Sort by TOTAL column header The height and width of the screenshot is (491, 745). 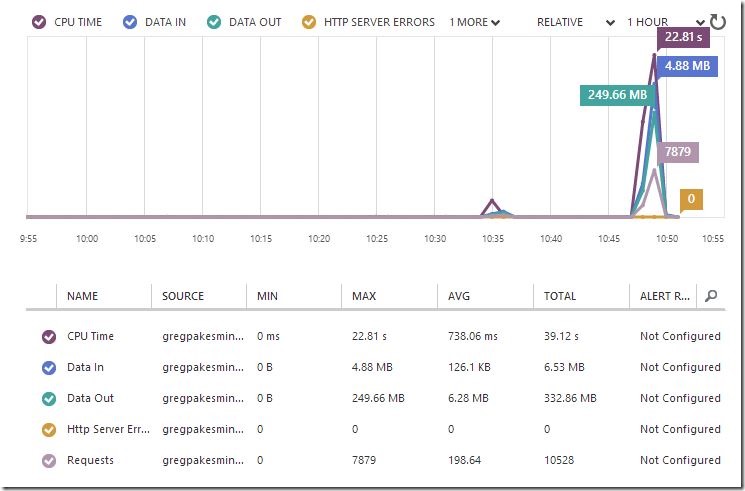(x=560, y=296)
